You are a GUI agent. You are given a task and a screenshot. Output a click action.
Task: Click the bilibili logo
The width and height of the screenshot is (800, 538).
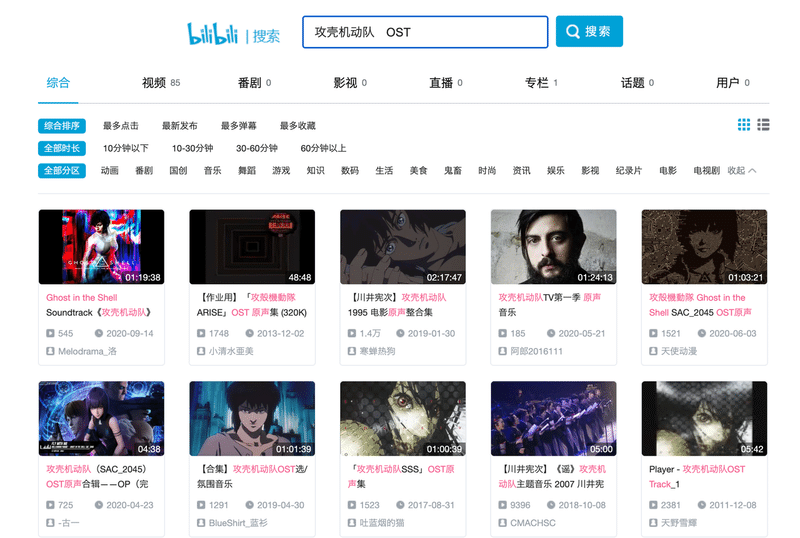pos(212,34)
